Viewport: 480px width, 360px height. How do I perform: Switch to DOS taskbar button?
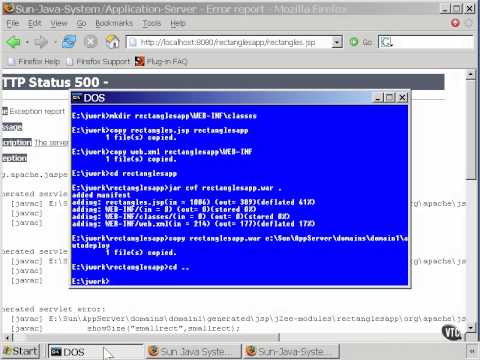[x=95, y=352]
